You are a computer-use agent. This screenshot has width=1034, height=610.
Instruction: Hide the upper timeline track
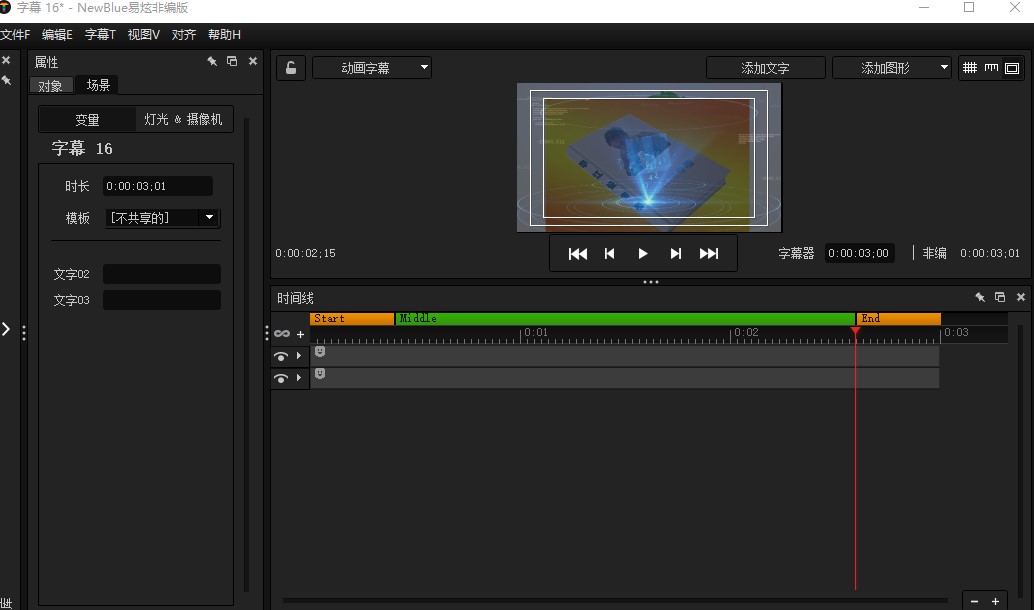[x=281, y=356]
